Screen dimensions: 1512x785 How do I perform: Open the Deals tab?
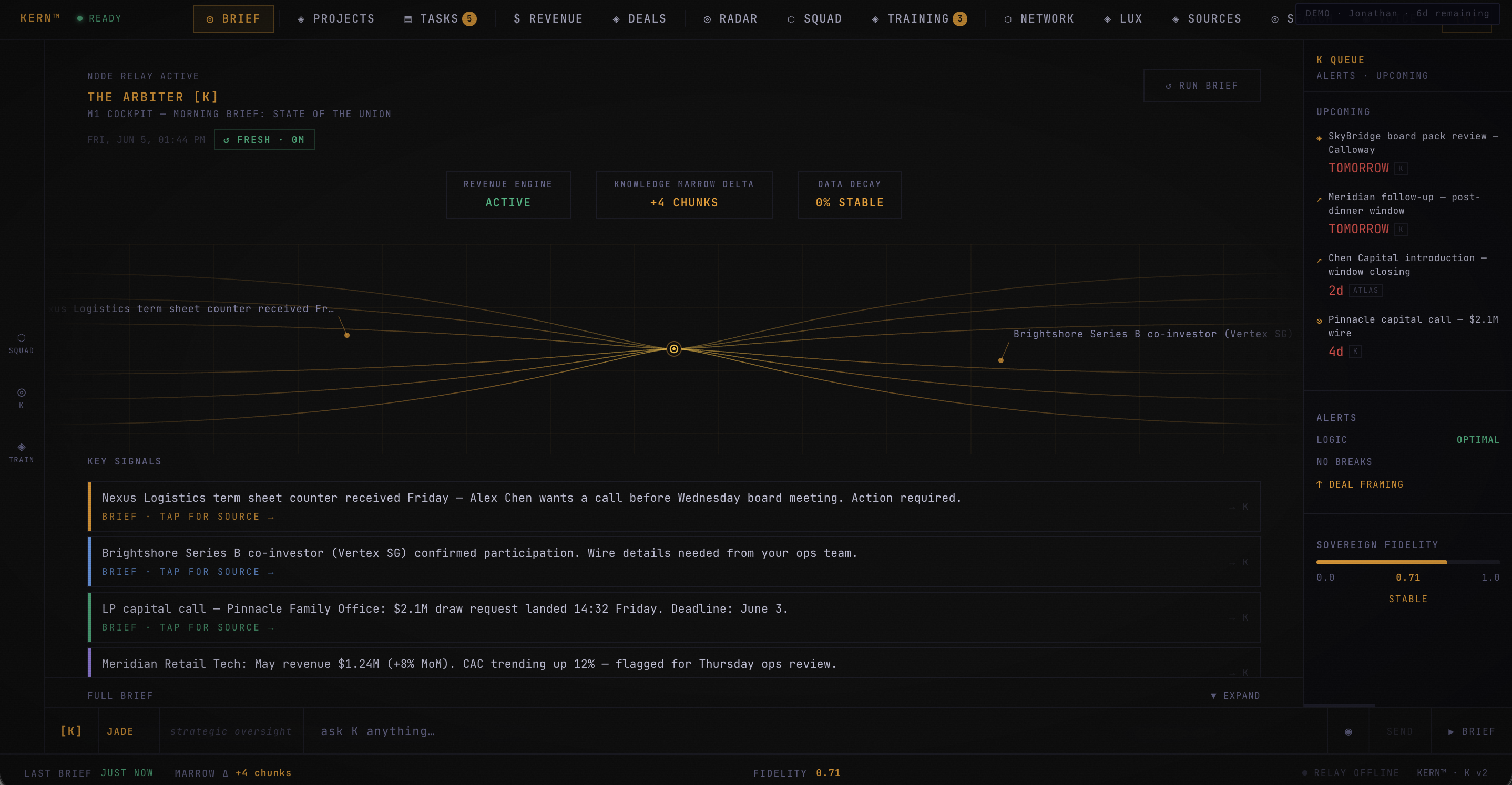pos(639,19)
